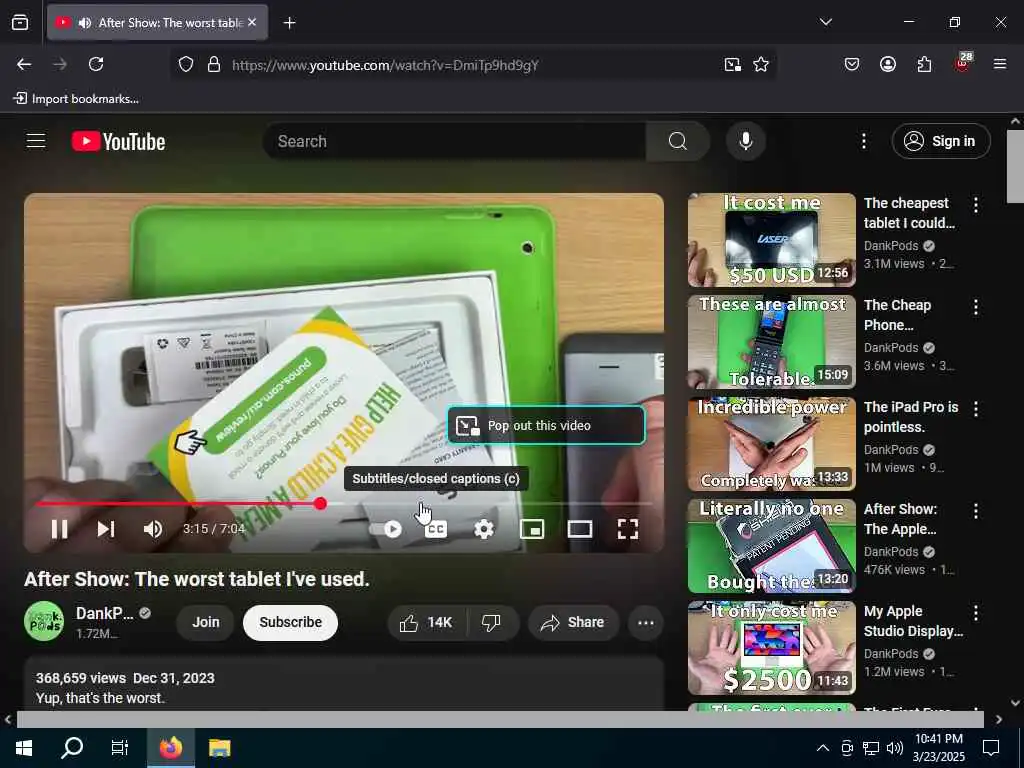
Task: Click the red video progress scrubber
Action: coord(320,504)
